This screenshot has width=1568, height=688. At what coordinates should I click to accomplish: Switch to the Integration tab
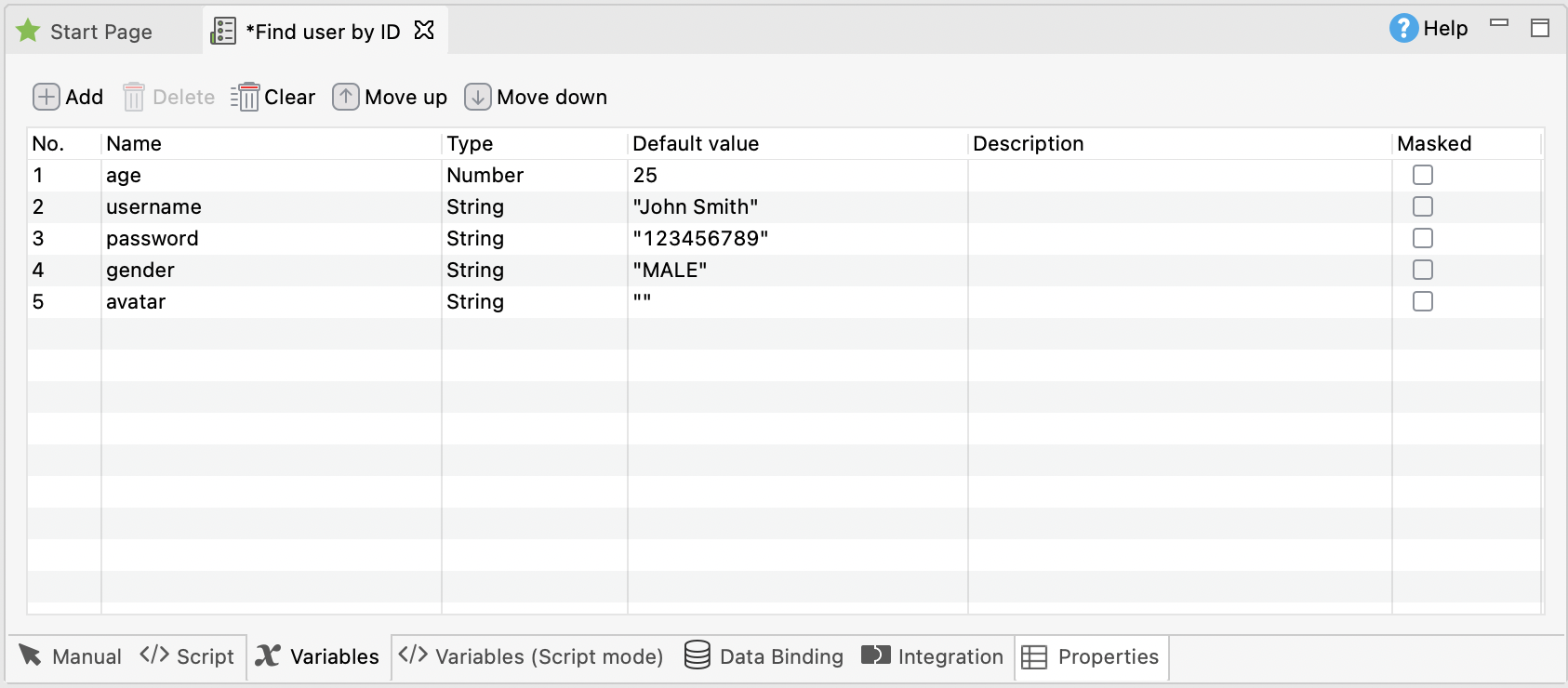coord(933,656)
